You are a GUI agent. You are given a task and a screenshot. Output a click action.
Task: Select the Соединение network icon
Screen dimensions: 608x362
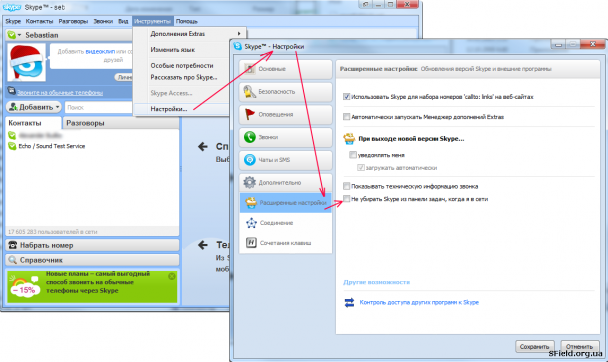(x=251, y=223)
